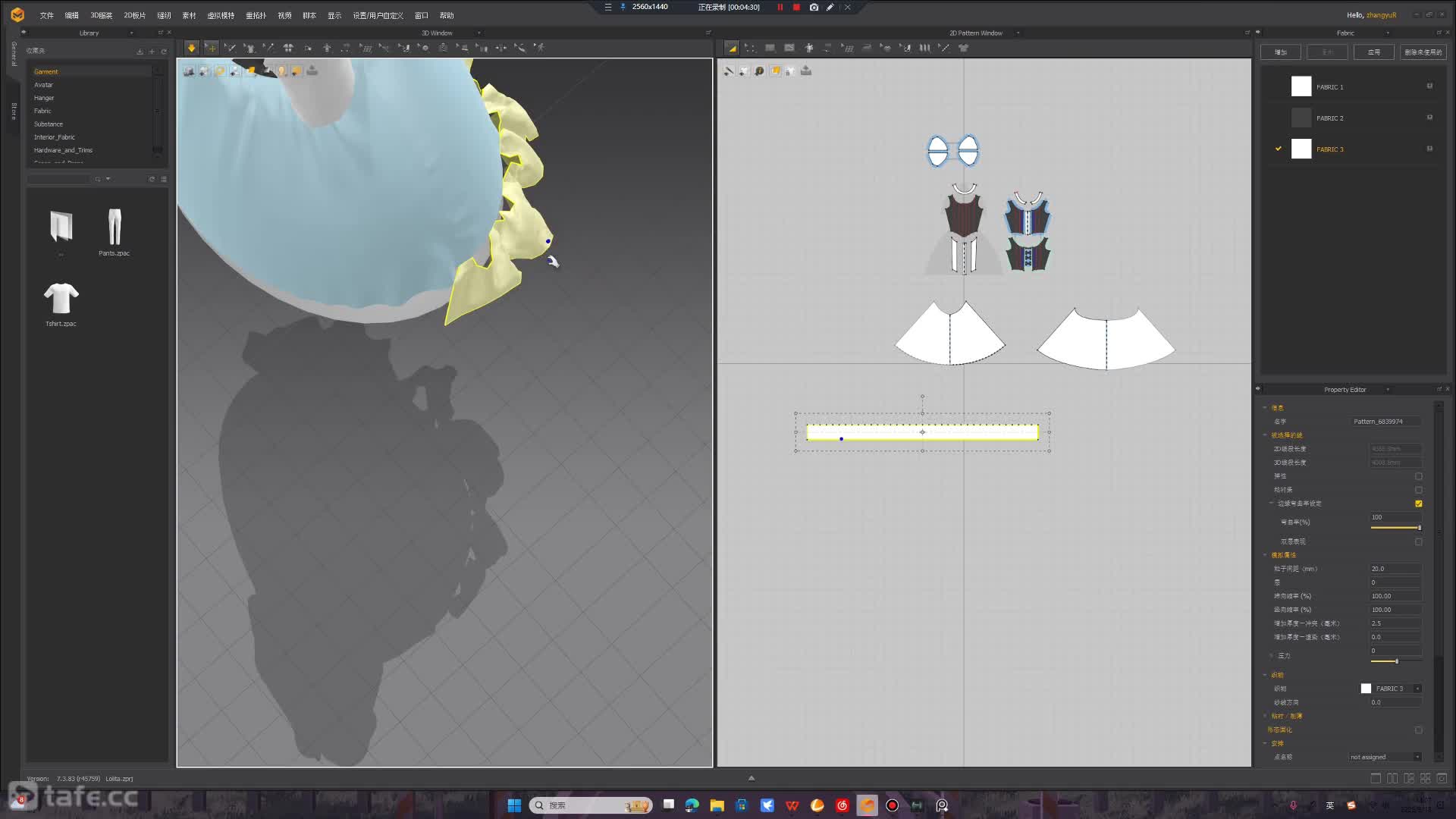Click the Windows Start button
Viewport: 1456px width, 819px height.
[514, 805]
